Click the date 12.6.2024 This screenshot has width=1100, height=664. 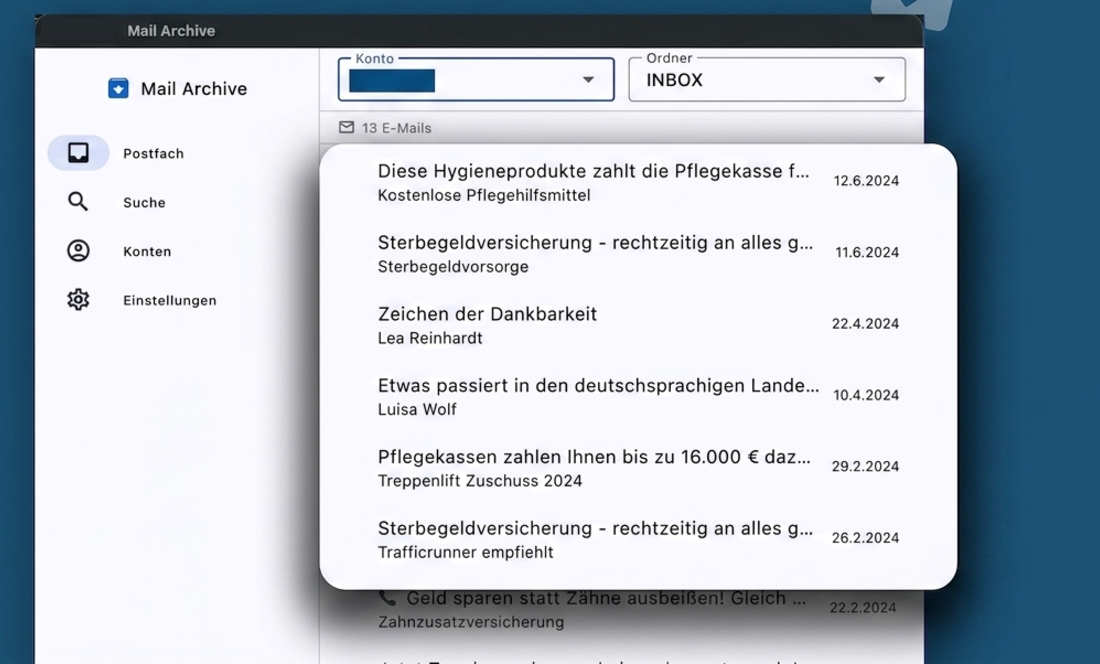tap(866, 181)
